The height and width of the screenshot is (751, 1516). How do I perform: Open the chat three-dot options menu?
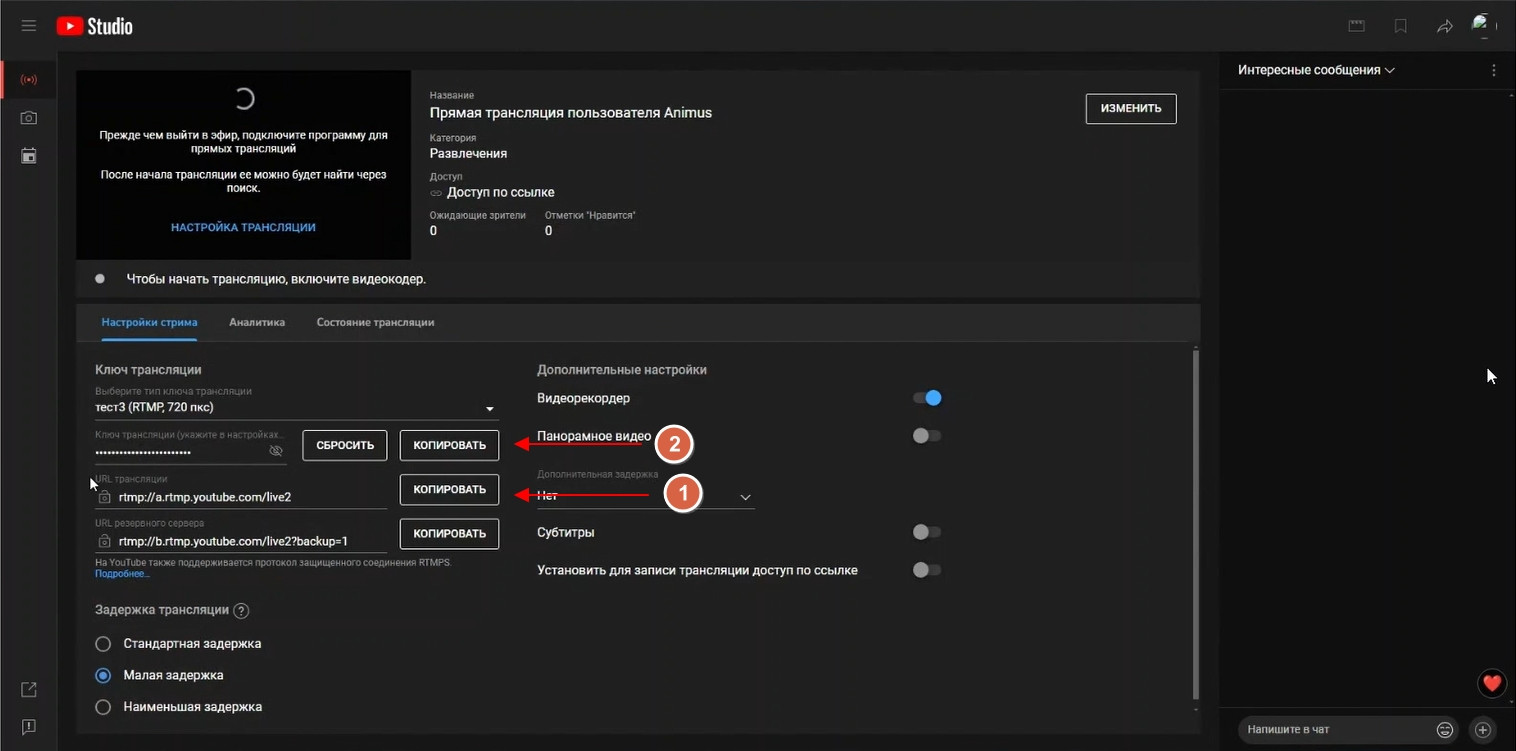click(x=1494, y=70)
